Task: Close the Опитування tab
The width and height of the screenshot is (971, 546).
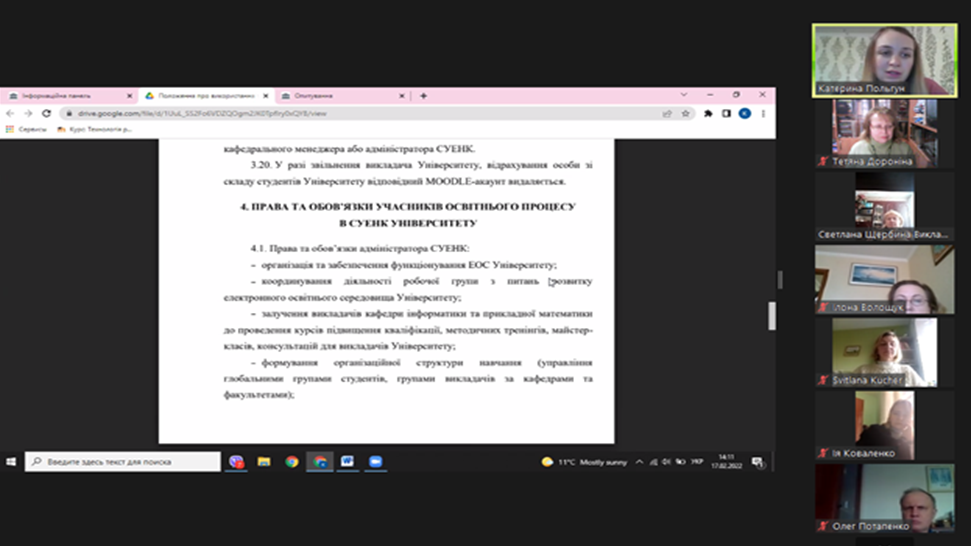Action: pyautogui.click(x=402, y=96)
